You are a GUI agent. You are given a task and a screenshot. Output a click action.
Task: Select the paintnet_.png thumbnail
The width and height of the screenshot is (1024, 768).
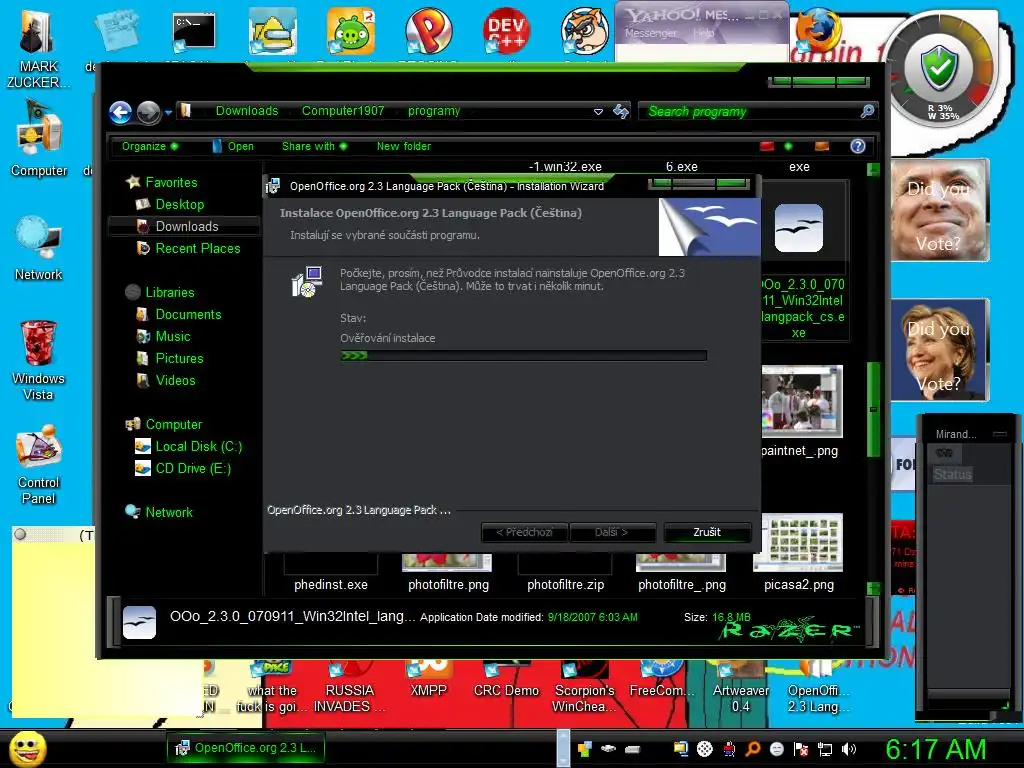[802, 401]
